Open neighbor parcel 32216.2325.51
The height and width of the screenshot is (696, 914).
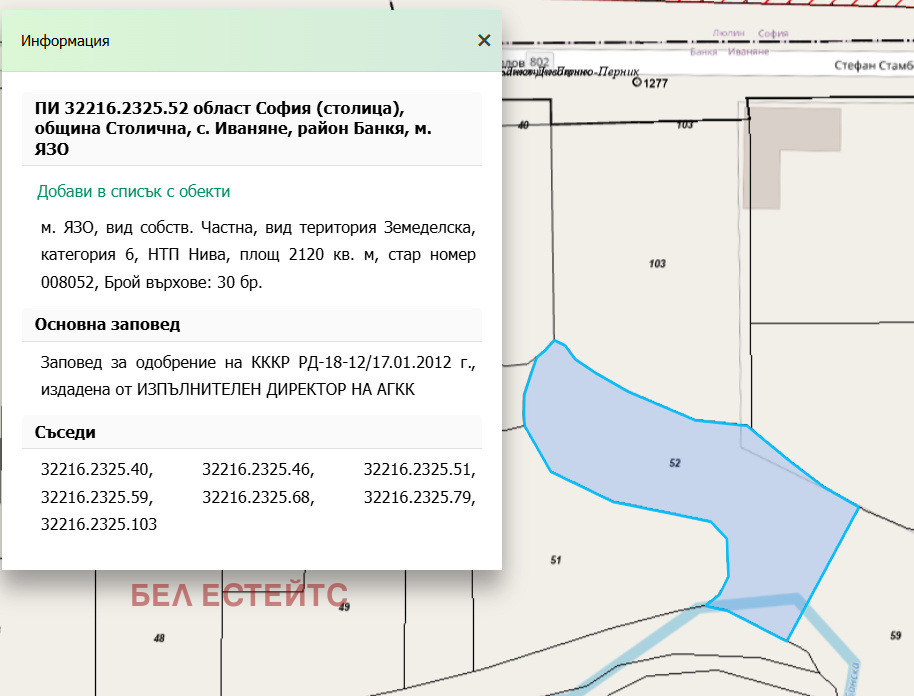[419, 469]
